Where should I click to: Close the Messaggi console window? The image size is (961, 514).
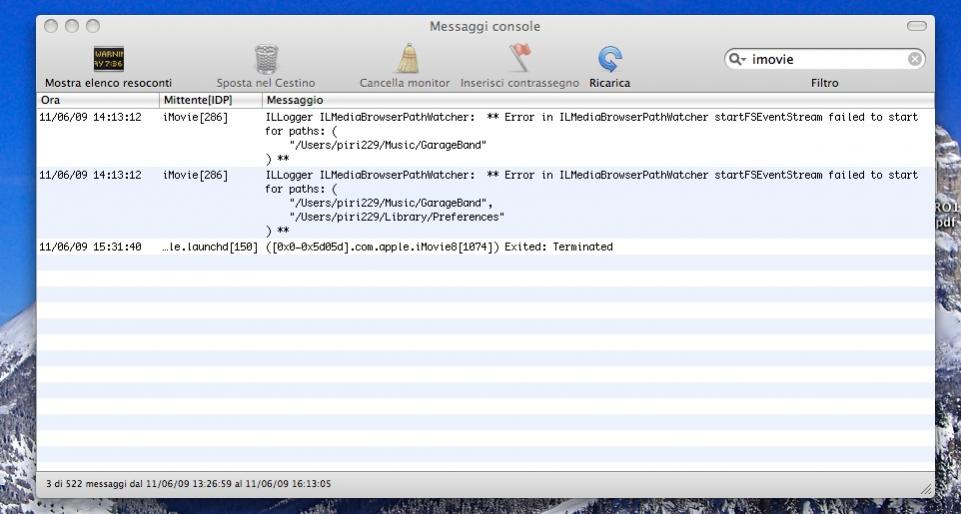(x=51, y=26)
